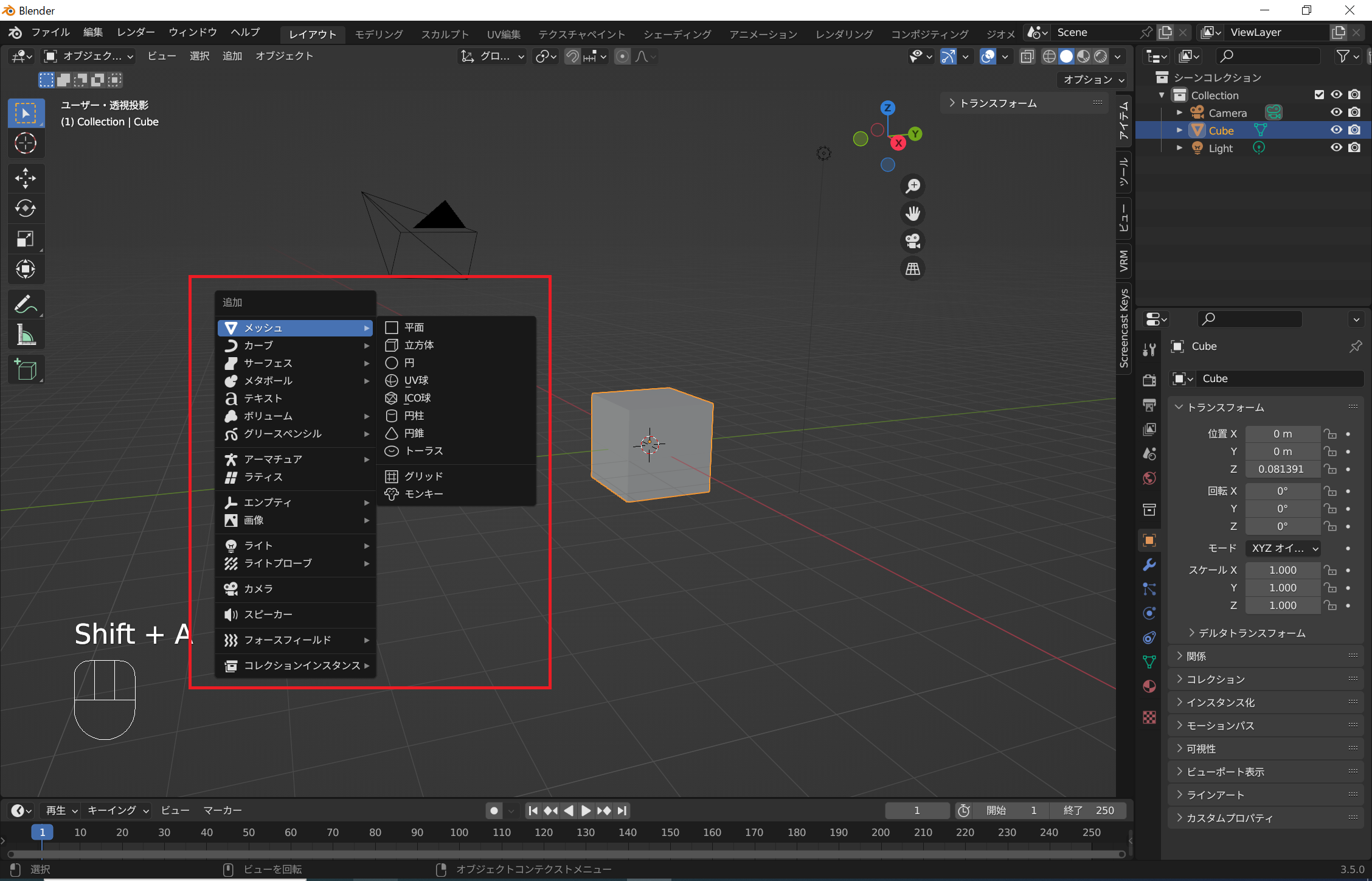Click the シェーディング tab in header
Image resolution: width=1372 pixels, height=881 pixels.
(x=677, y=32)
